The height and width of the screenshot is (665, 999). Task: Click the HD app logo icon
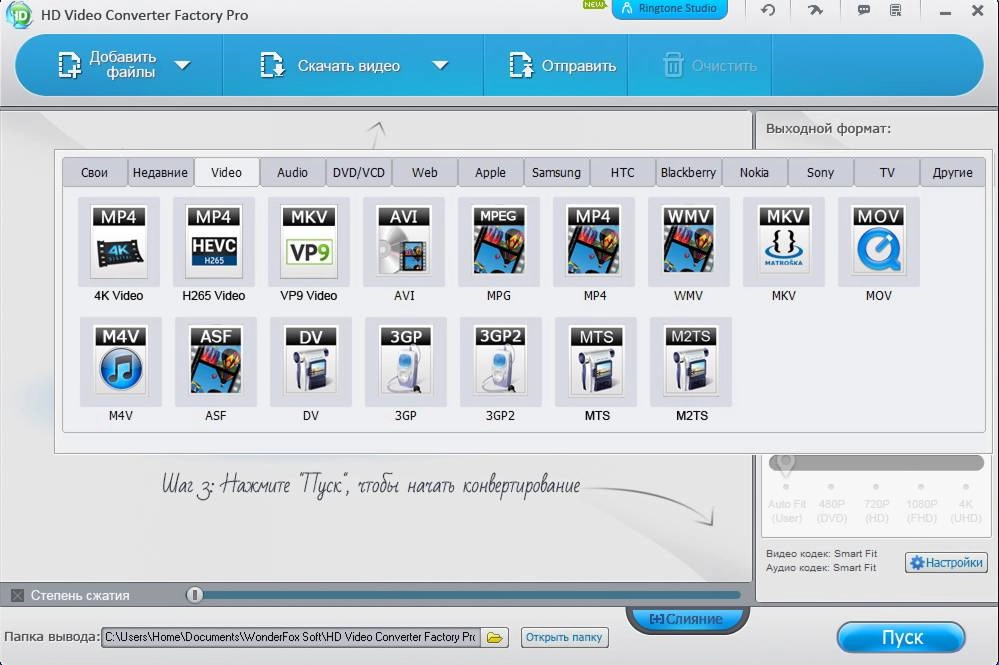18,14
